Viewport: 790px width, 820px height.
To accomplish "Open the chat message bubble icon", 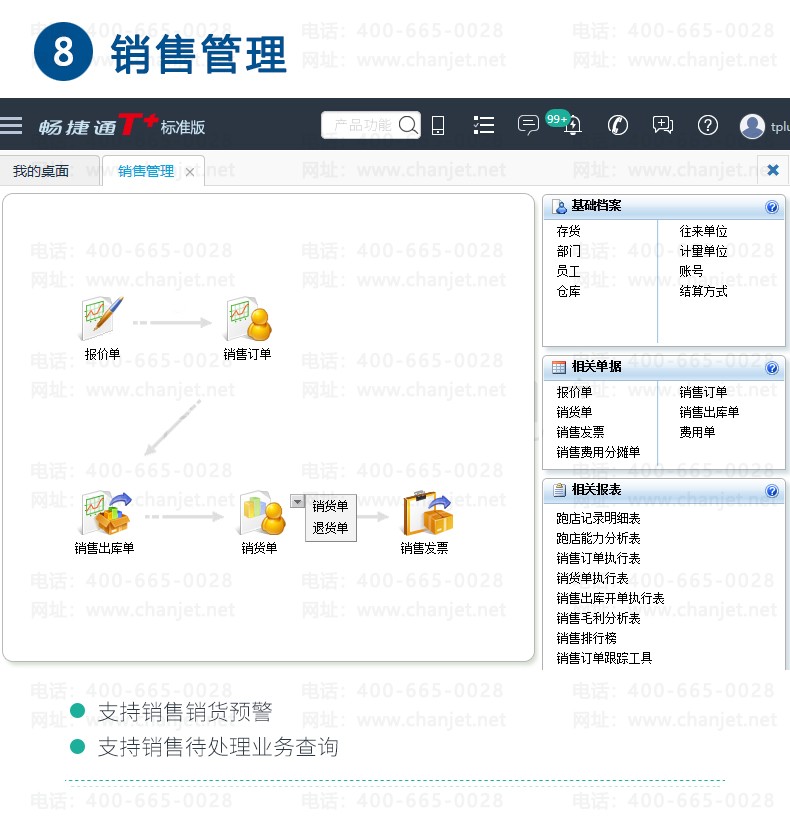I will 528,125.
